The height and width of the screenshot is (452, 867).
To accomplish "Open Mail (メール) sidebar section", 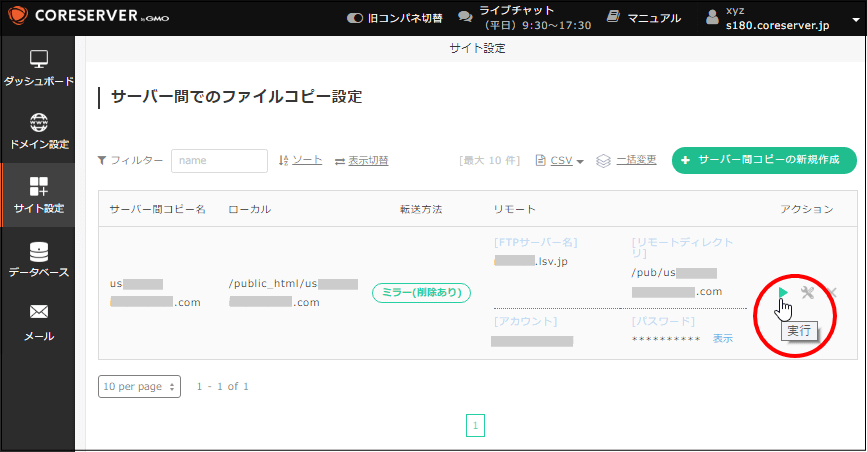I will click(38, 323).
